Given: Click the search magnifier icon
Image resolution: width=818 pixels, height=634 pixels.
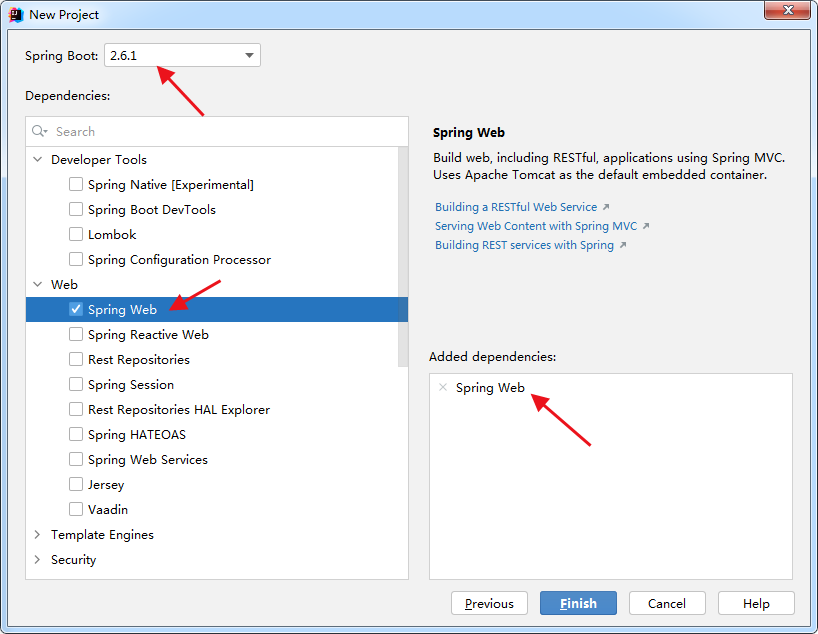Looking at the screenshot, I should (x=40, y=131).
